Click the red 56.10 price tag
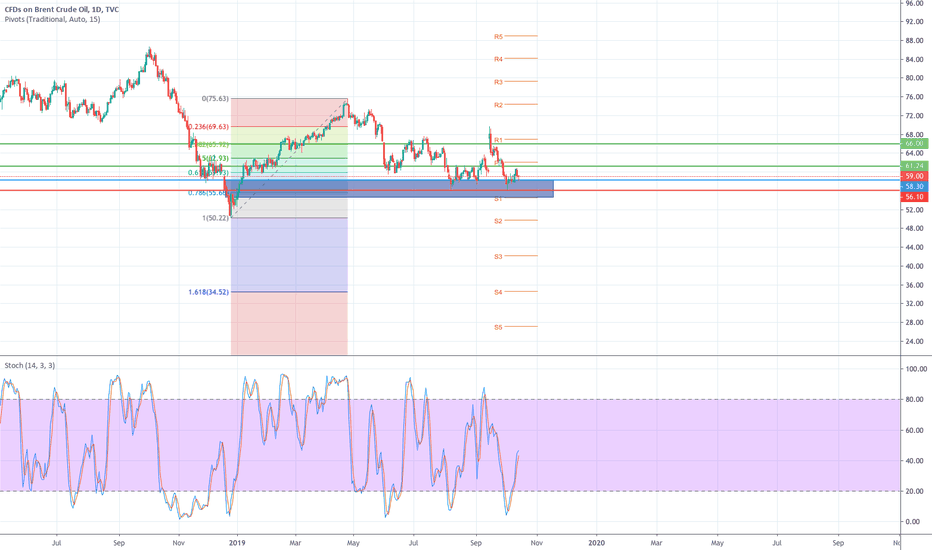Screen dimensions: 932x550 tap(914, 197)
